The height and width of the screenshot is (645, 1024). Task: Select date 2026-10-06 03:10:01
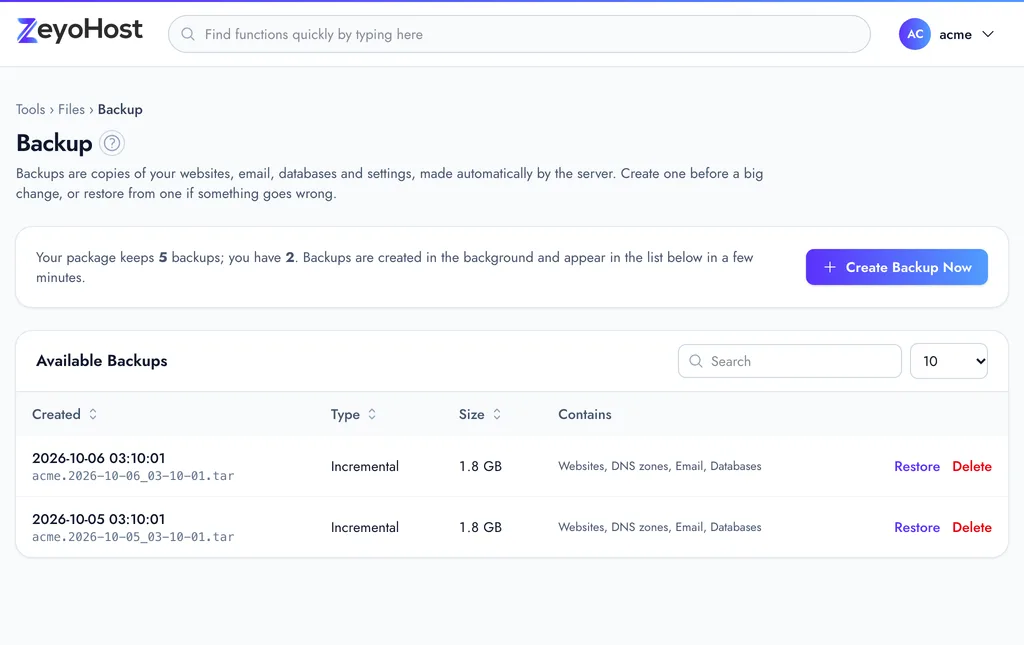pos(99,458)
